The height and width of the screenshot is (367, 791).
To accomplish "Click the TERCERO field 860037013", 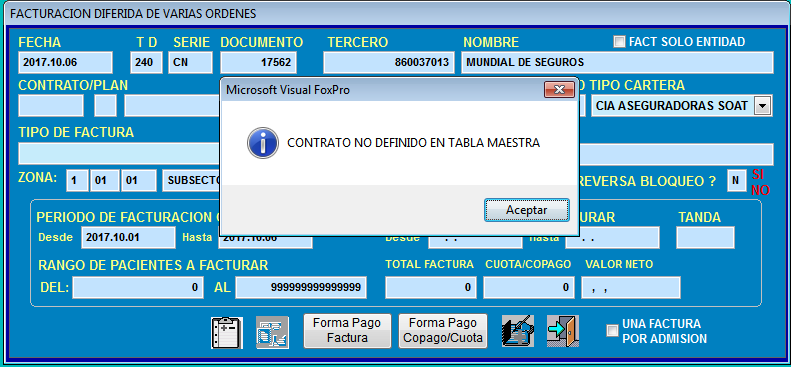I will point(389,63).
